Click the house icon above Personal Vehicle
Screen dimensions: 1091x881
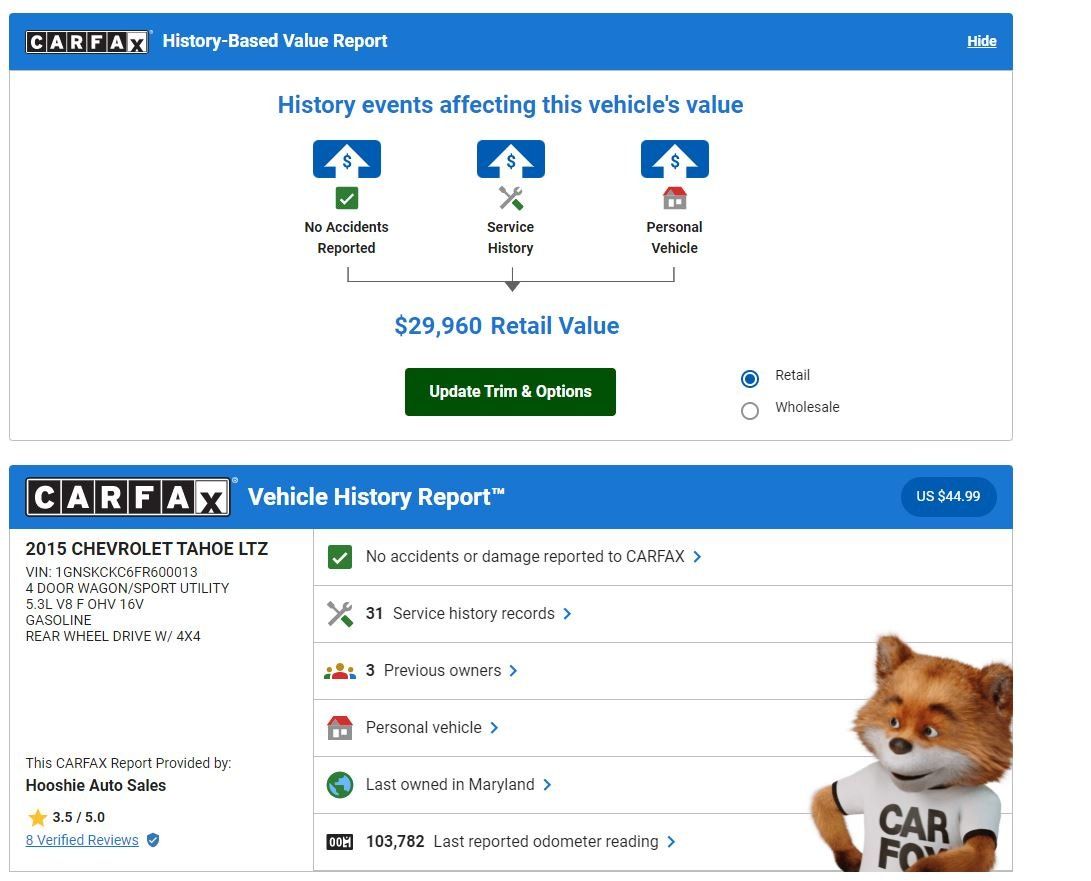coord(674,198)
